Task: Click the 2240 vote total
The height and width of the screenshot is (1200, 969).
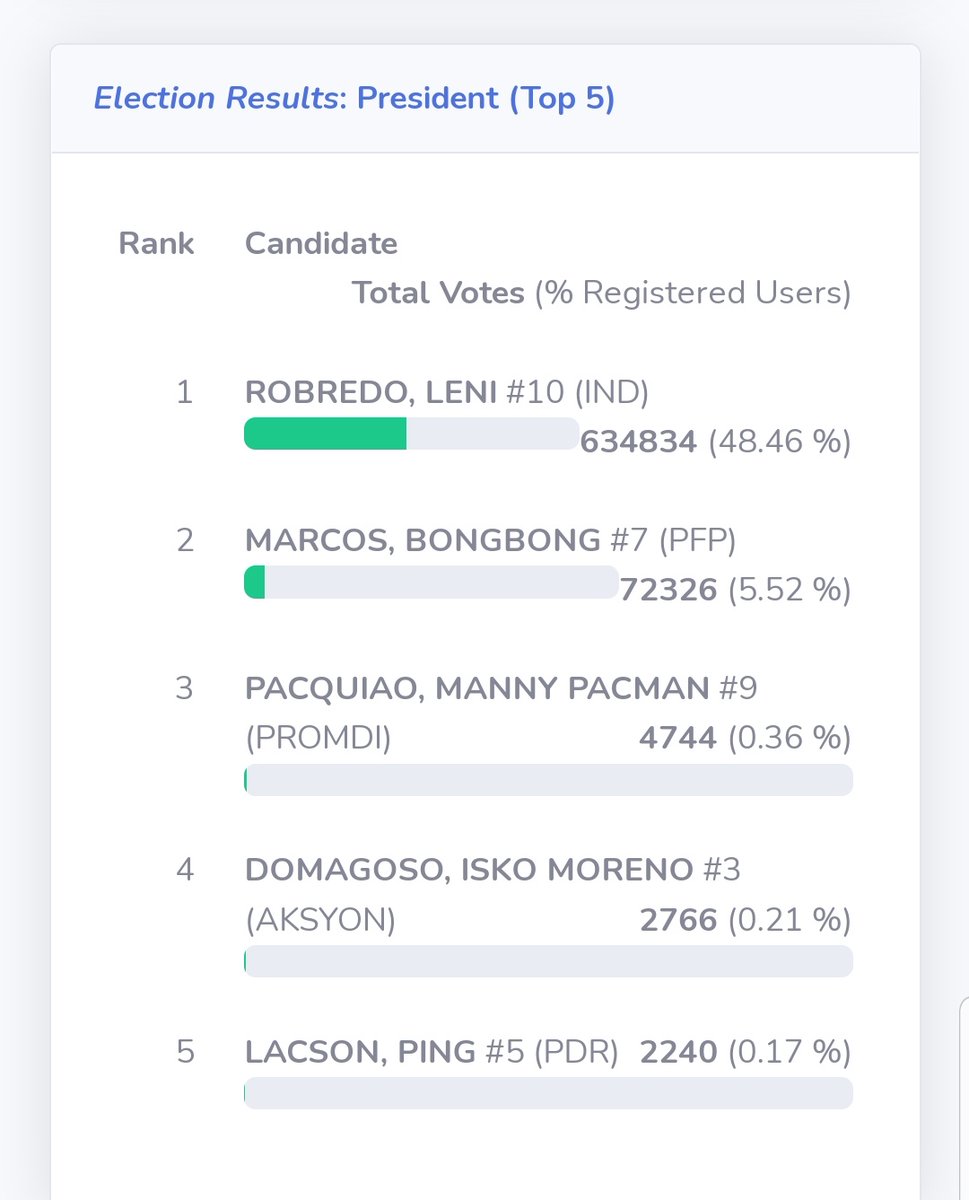Action: coord(678,1052)
